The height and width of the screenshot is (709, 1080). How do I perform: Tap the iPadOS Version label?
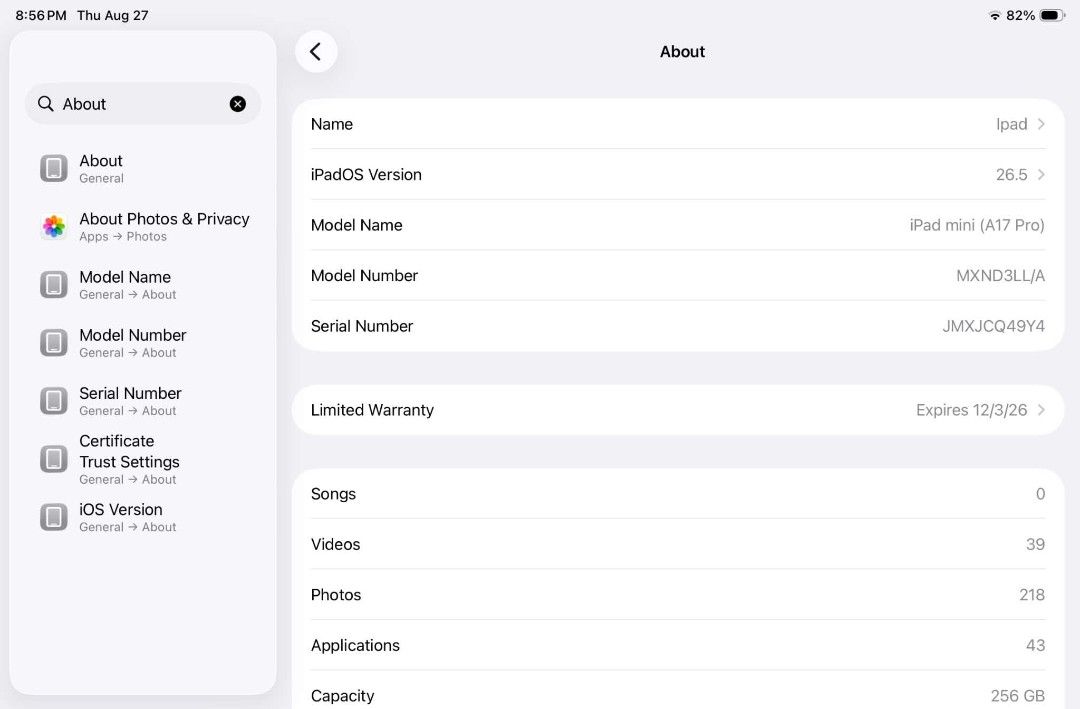(366, 174)
